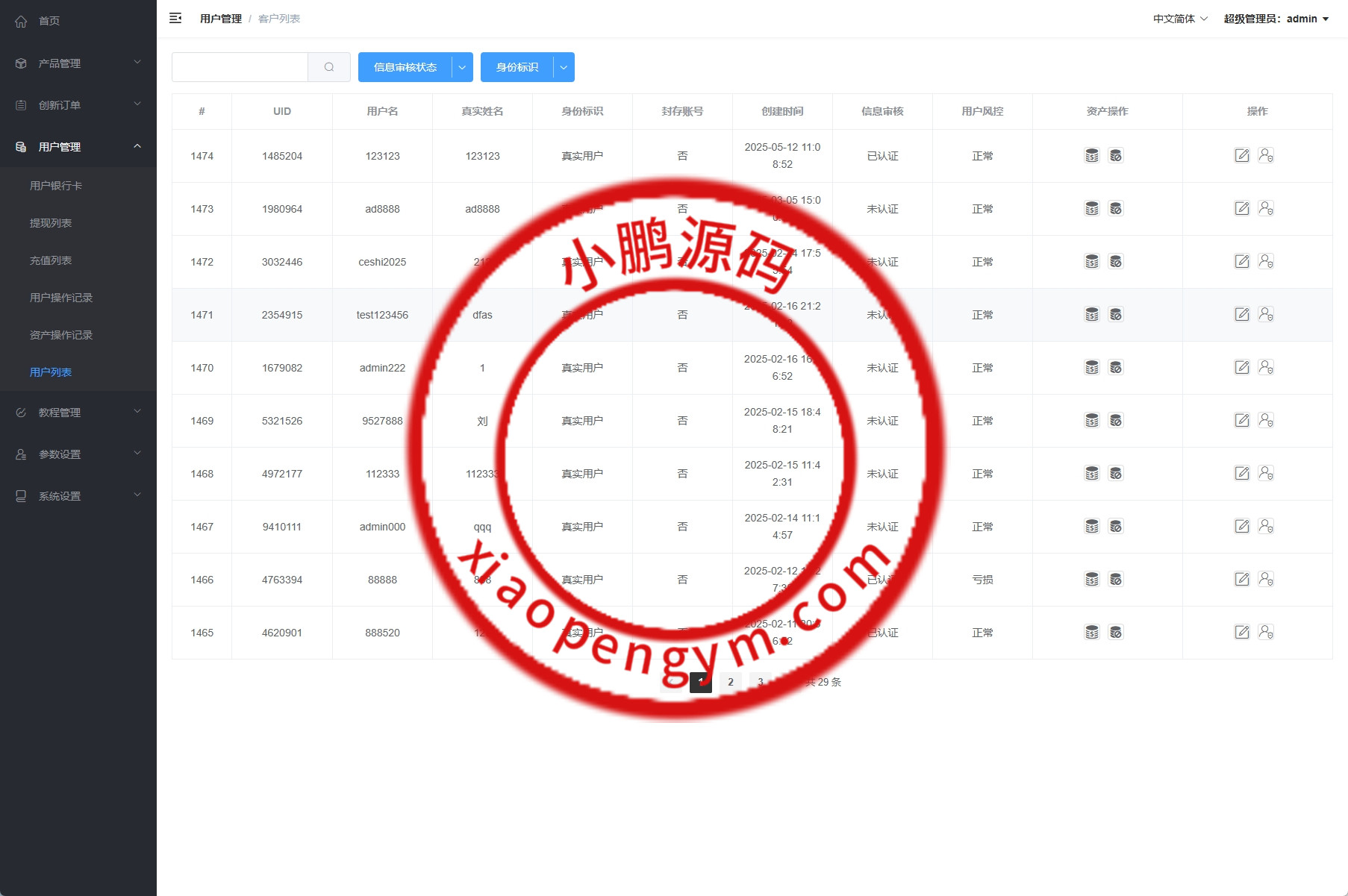Viewport: 1348px width, 896px height.
Task: Click user settings icon for test123456 row
Action: (x=1266, y=315)
